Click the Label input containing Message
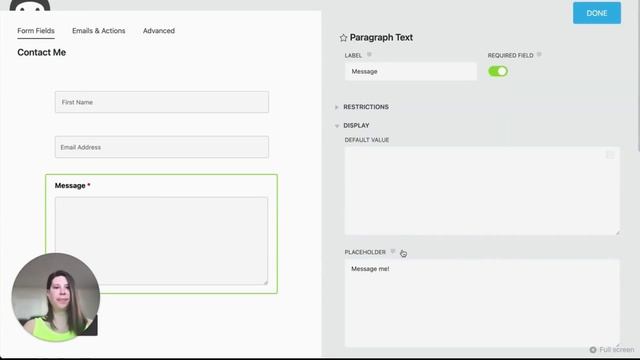 coord(411,71)
